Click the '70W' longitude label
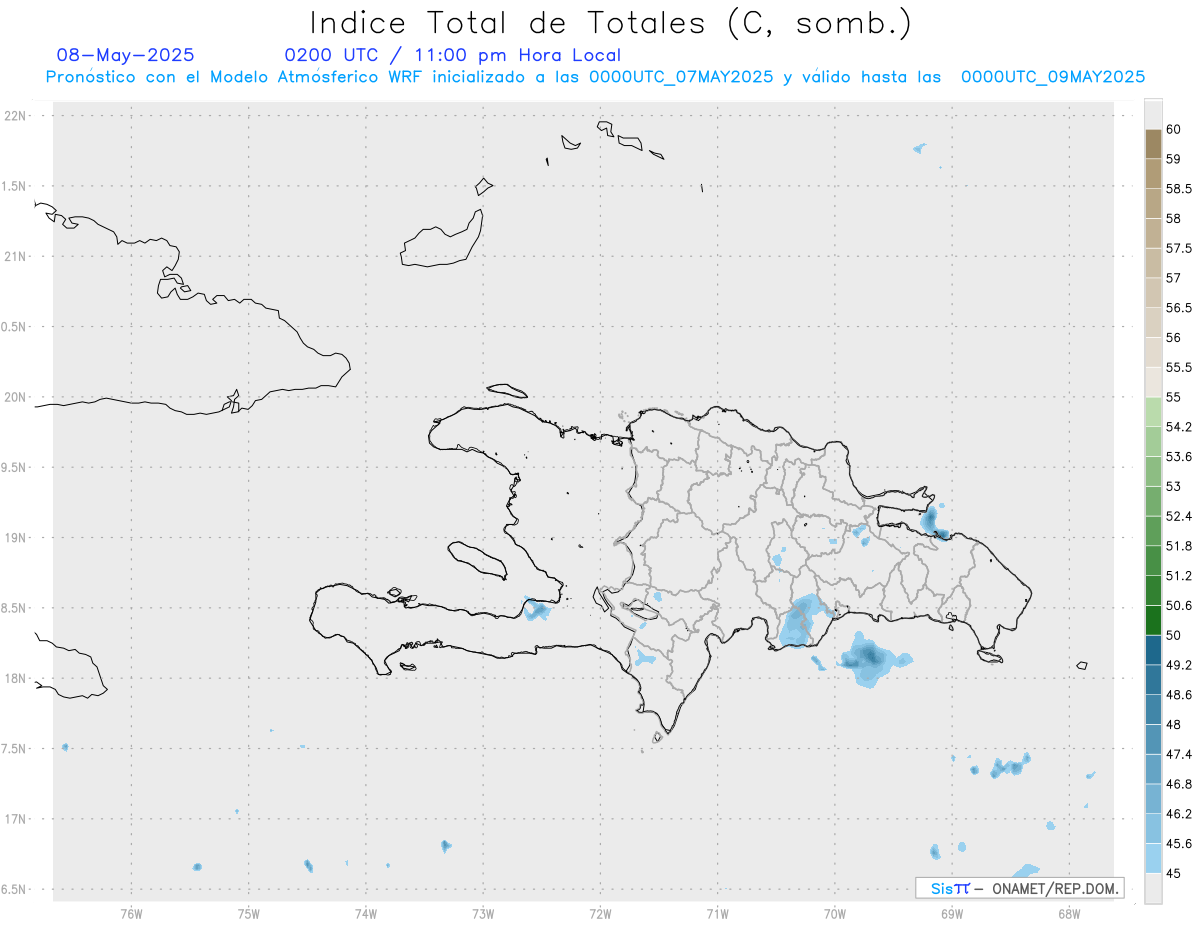The height and width of the screenshot is (927, 1200). click(835, 913)
